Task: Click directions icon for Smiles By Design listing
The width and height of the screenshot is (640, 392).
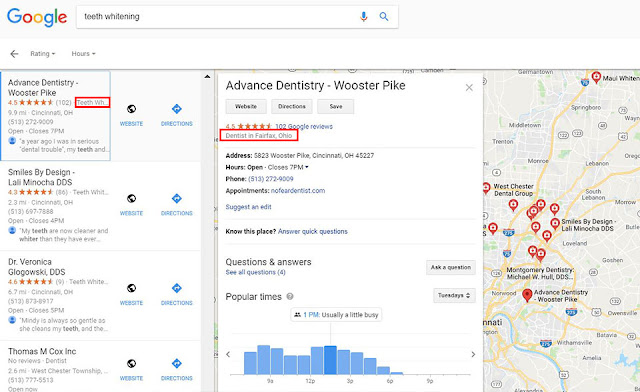Action: coord(177,198)
